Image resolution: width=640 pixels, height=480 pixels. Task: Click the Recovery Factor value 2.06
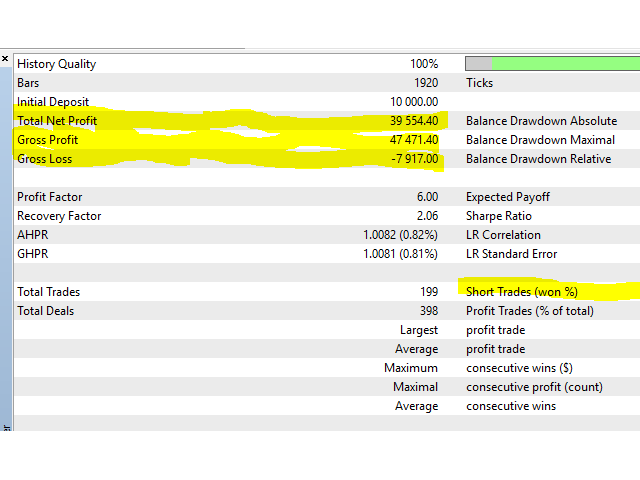[425, 216]
